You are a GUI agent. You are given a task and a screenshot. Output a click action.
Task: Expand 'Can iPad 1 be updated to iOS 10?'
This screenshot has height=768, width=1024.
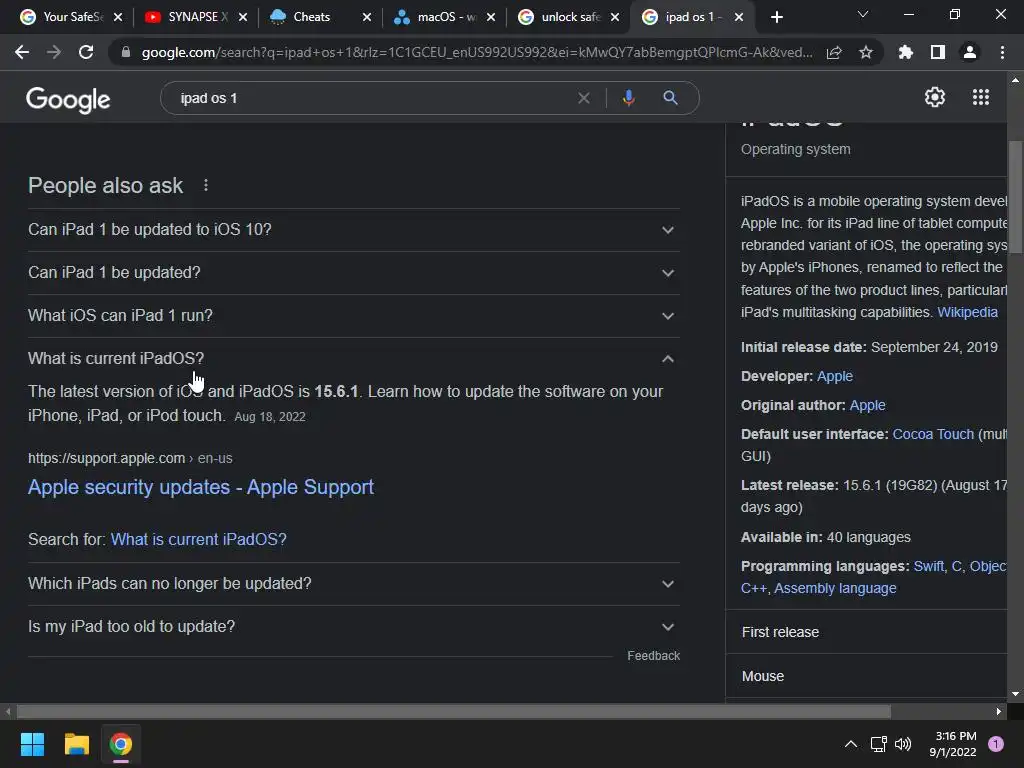pyautogui.click(x=354, y=230)
